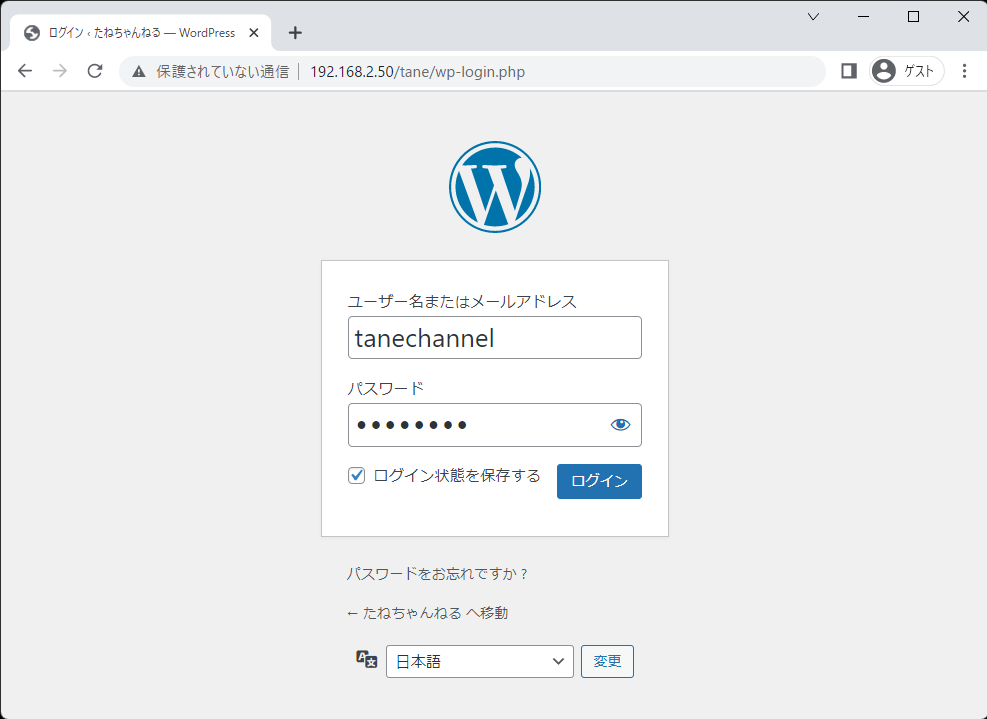Viewport: 987px width, 719px height.
Task: Click the language translate icon
Action: 366,659
